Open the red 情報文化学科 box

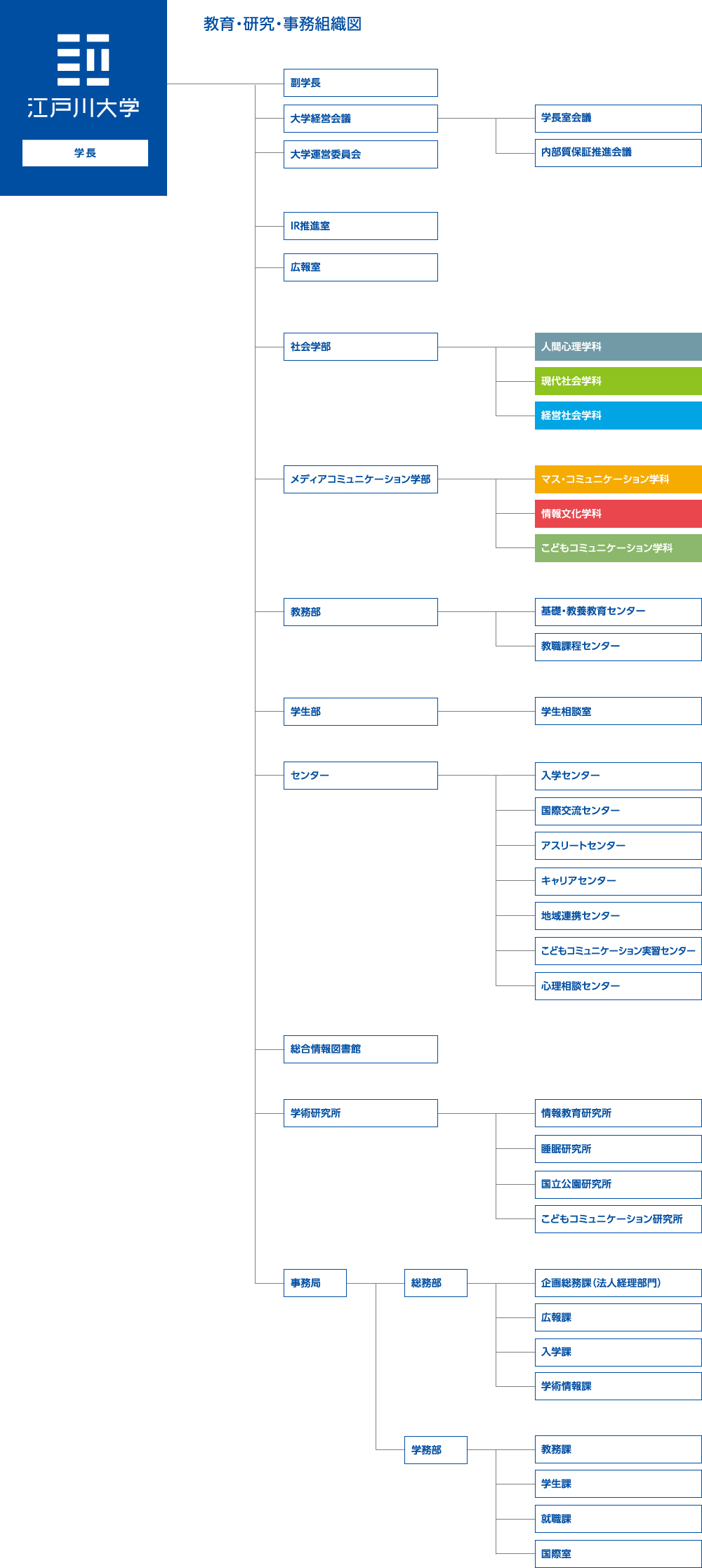(618, 514)
